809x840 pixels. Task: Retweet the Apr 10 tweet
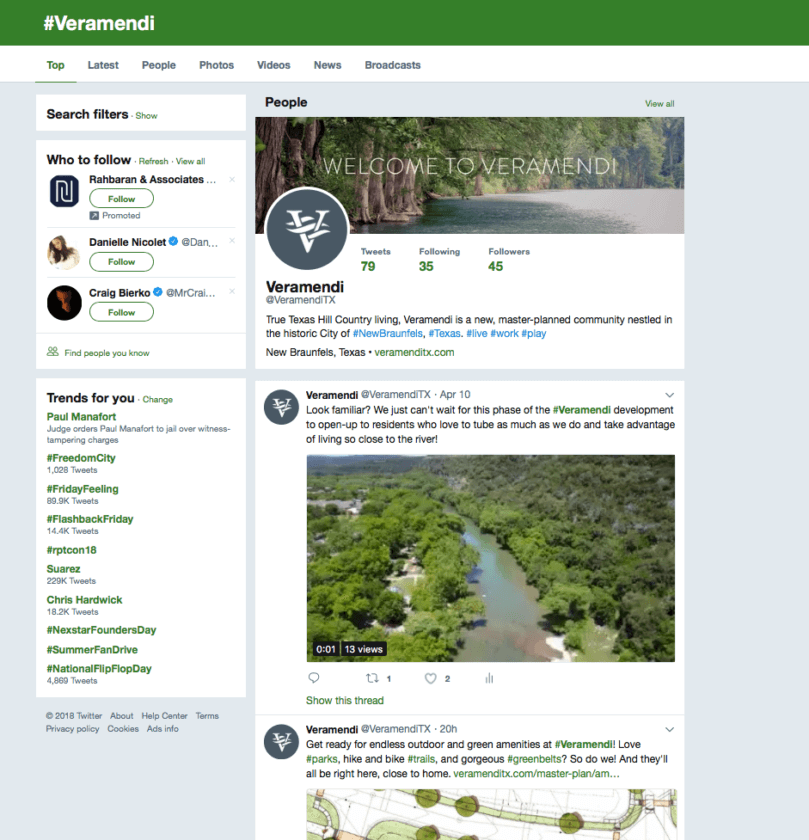[372, 678]
